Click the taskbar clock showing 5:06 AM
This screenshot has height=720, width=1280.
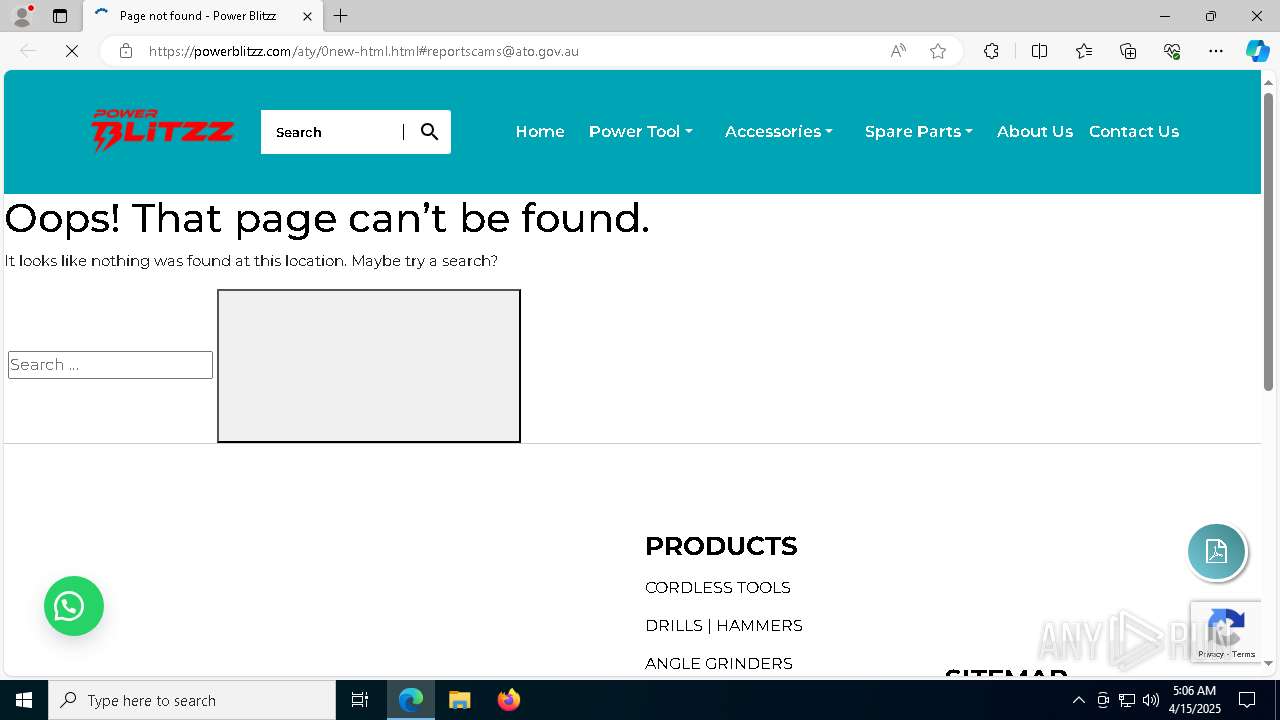click(1195, 700)
